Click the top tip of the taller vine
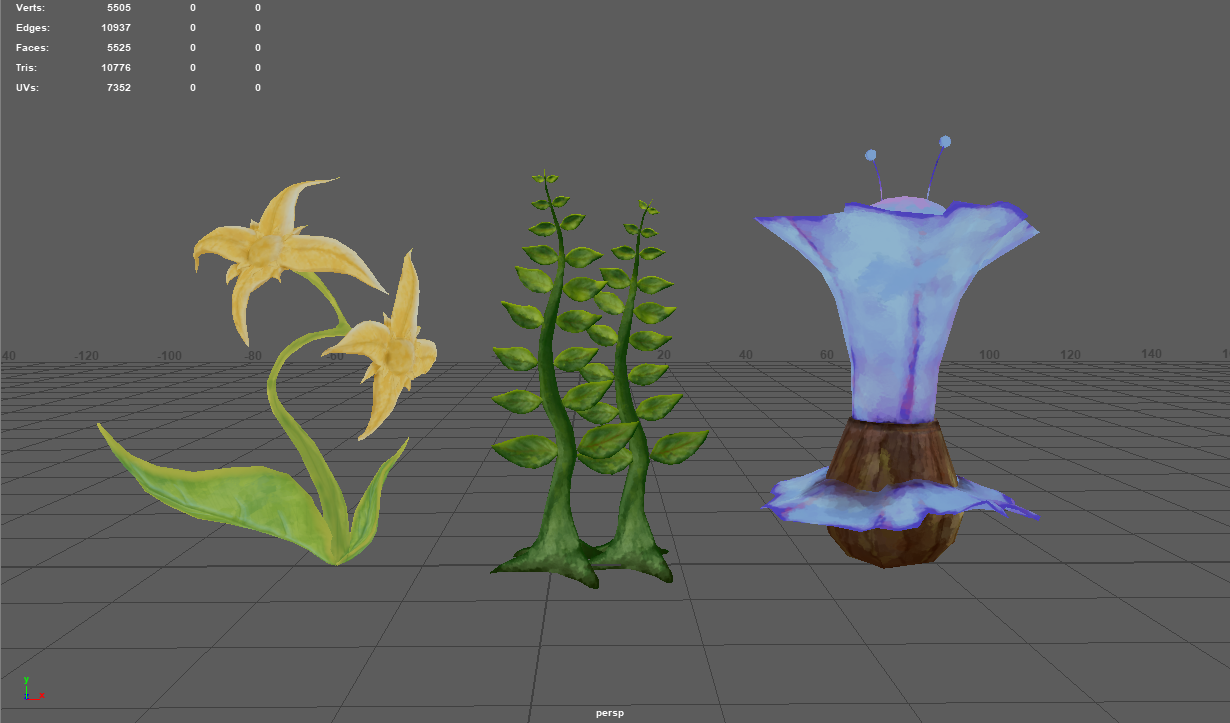 tap(545, 178)
